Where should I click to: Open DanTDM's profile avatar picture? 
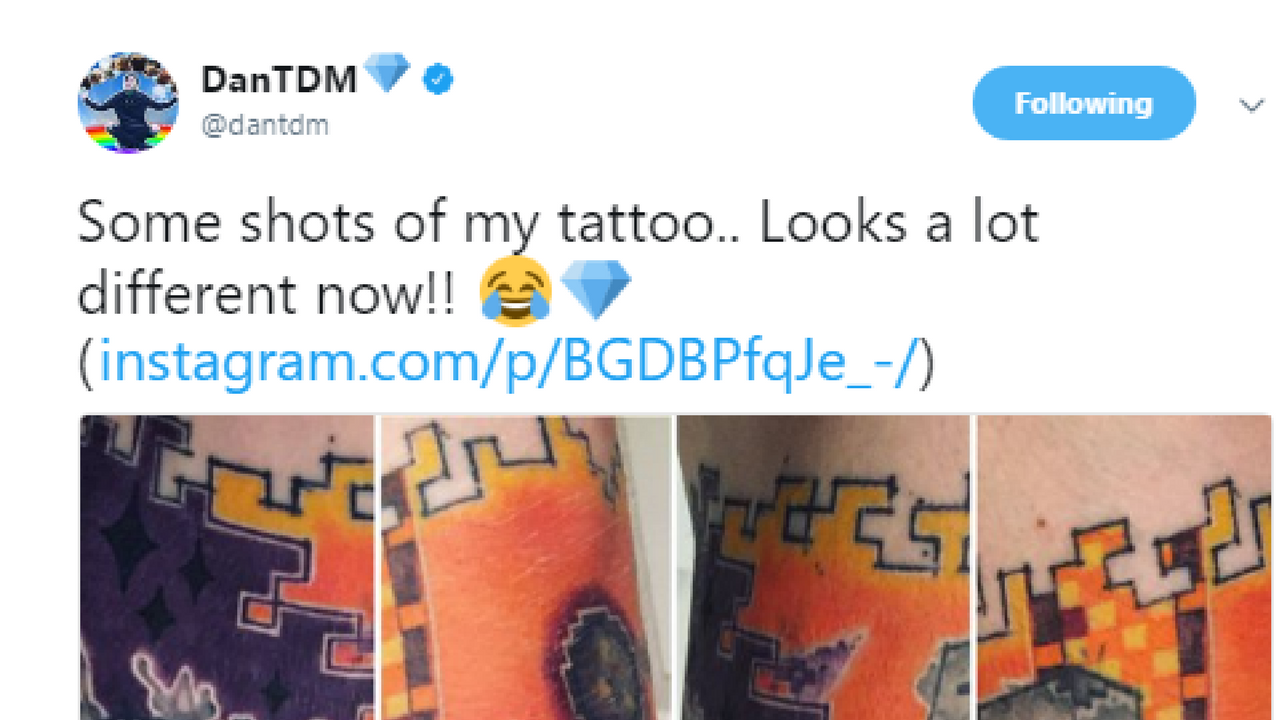[x=128, y=103]
